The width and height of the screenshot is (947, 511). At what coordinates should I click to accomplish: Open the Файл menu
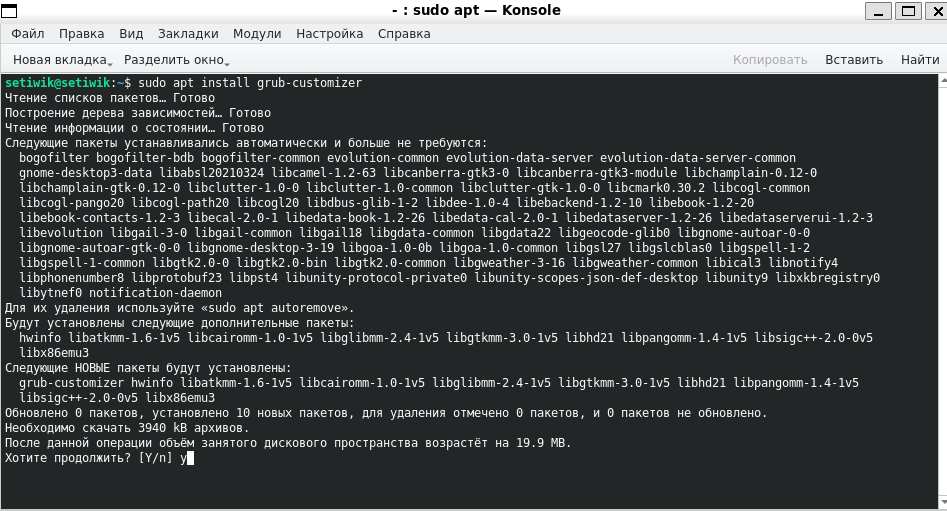coord(28,34)
